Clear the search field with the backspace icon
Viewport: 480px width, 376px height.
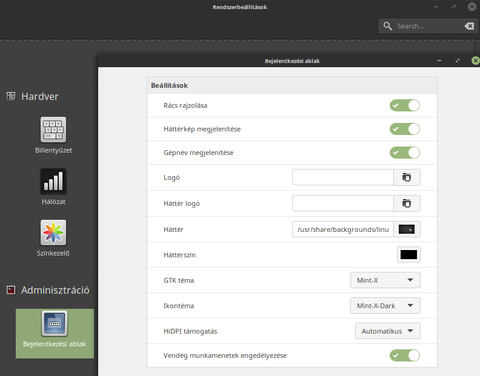[x=469, y=26]
